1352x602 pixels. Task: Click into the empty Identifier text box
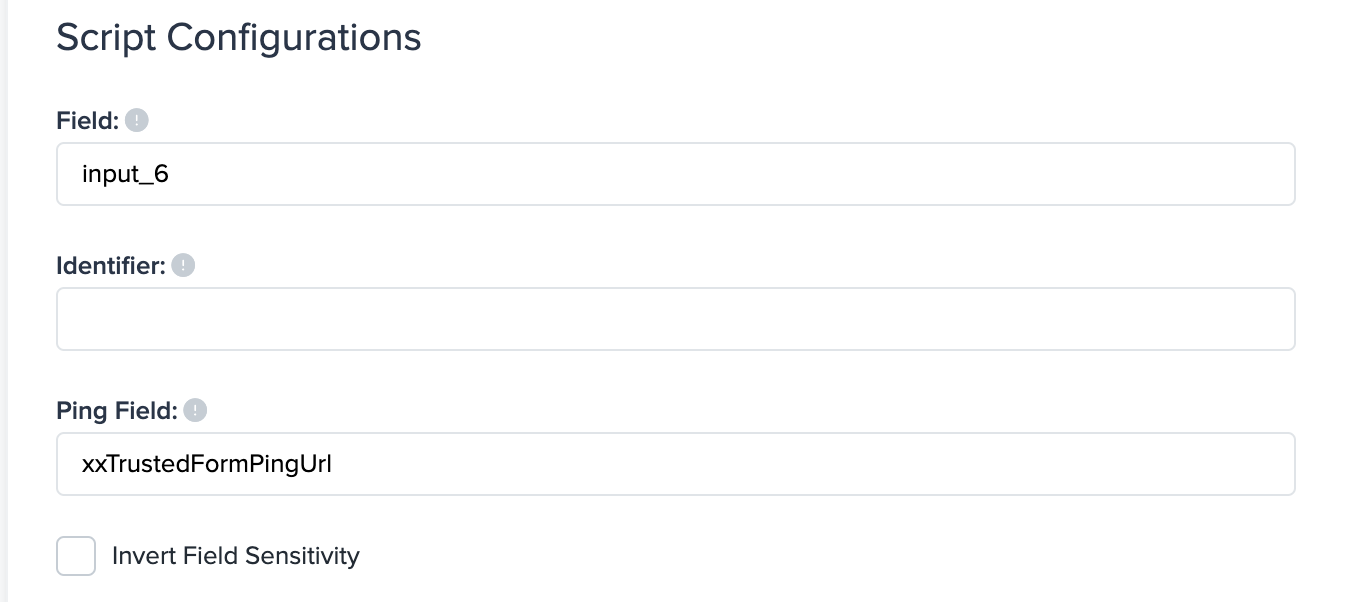[x=675, y=319]
